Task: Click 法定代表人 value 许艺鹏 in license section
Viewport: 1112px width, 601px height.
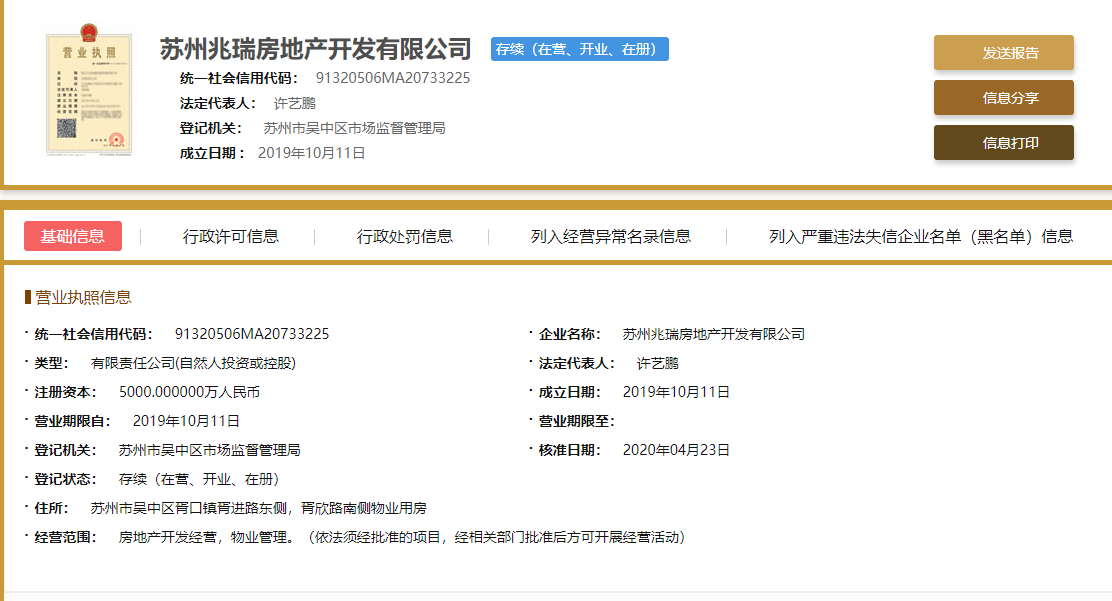Action: (x=657, y=363)
